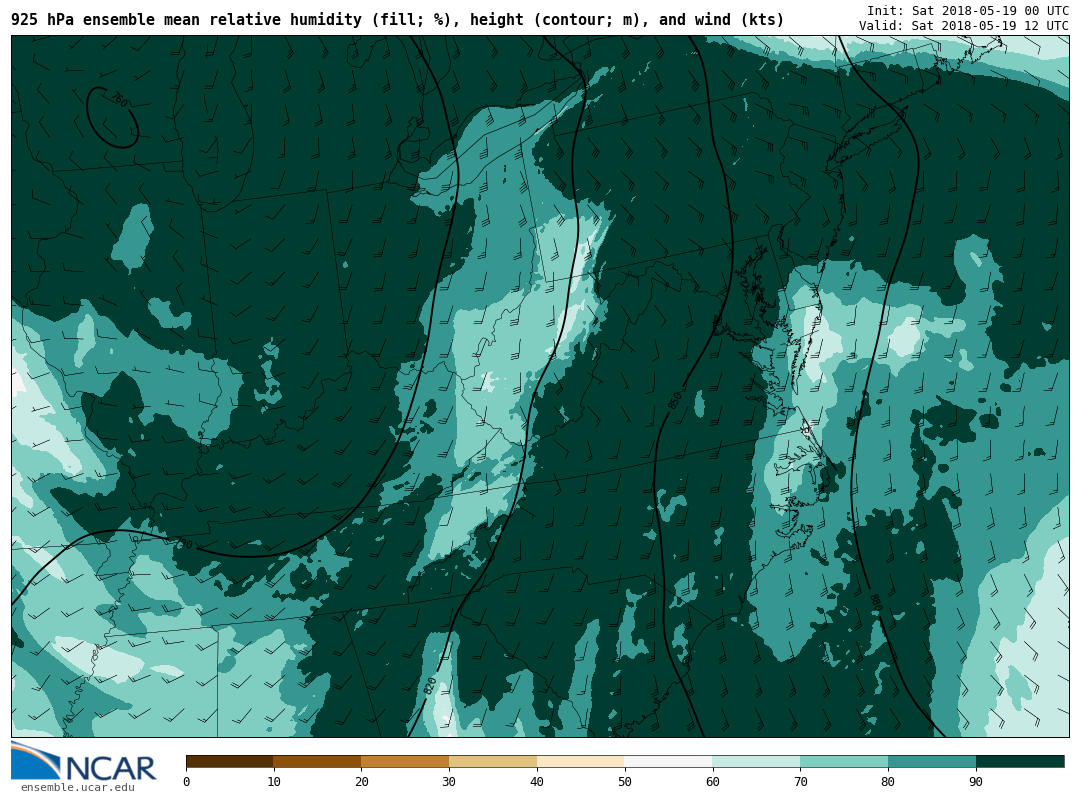
Task: Select the 70–80% light teal colorbar swatch
Action: 844,762
